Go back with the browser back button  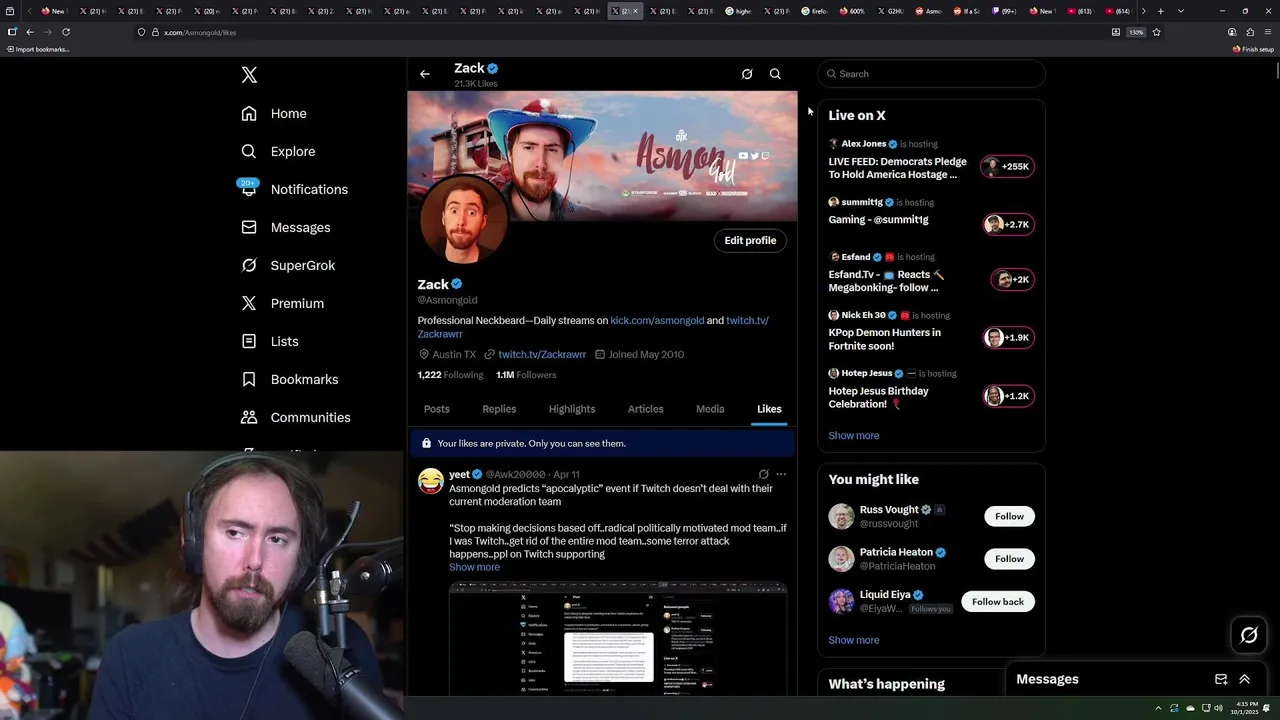pyautogui.click(x=30, y=32)
